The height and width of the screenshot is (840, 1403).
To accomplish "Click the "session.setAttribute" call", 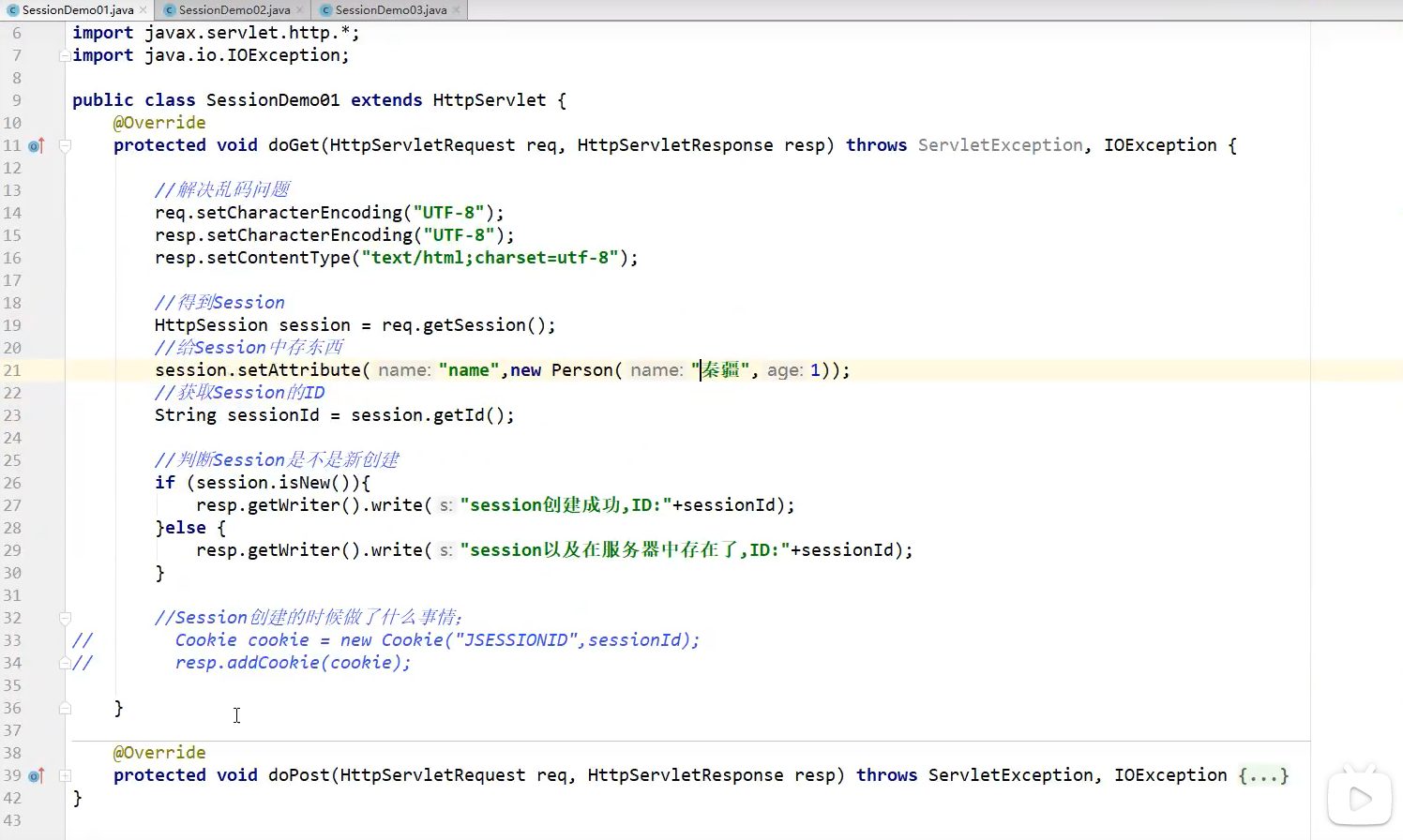I will point(258,370).
